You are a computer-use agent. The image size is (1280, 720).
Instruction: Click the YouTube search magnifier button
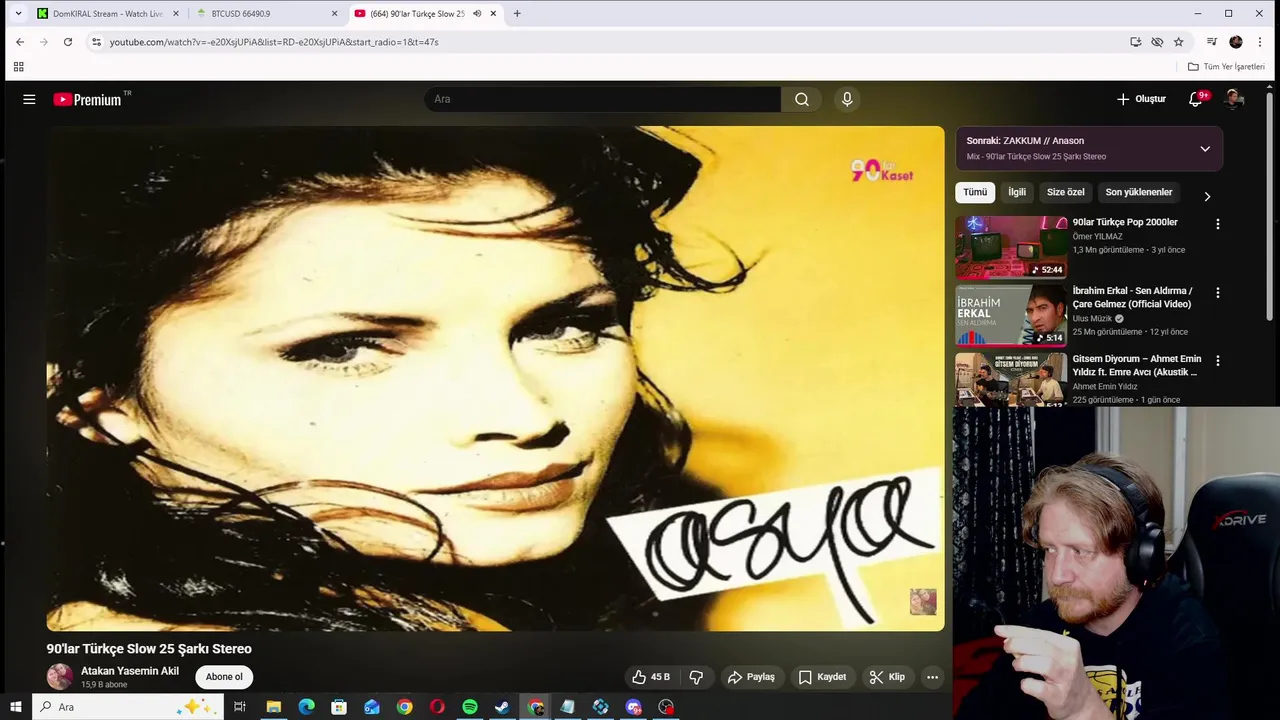pyautogui.click(x=802, y=99)
